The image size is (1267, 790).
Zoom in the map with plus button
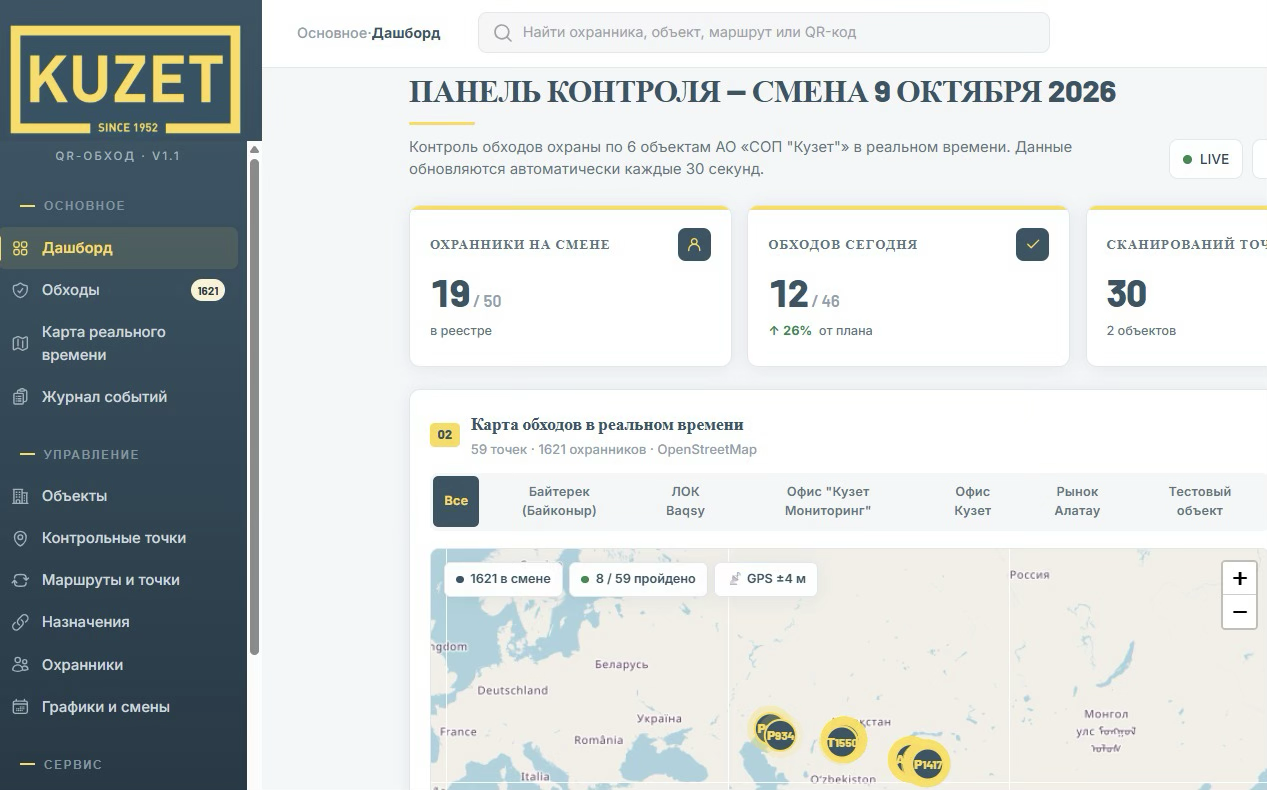[1239, 578]
